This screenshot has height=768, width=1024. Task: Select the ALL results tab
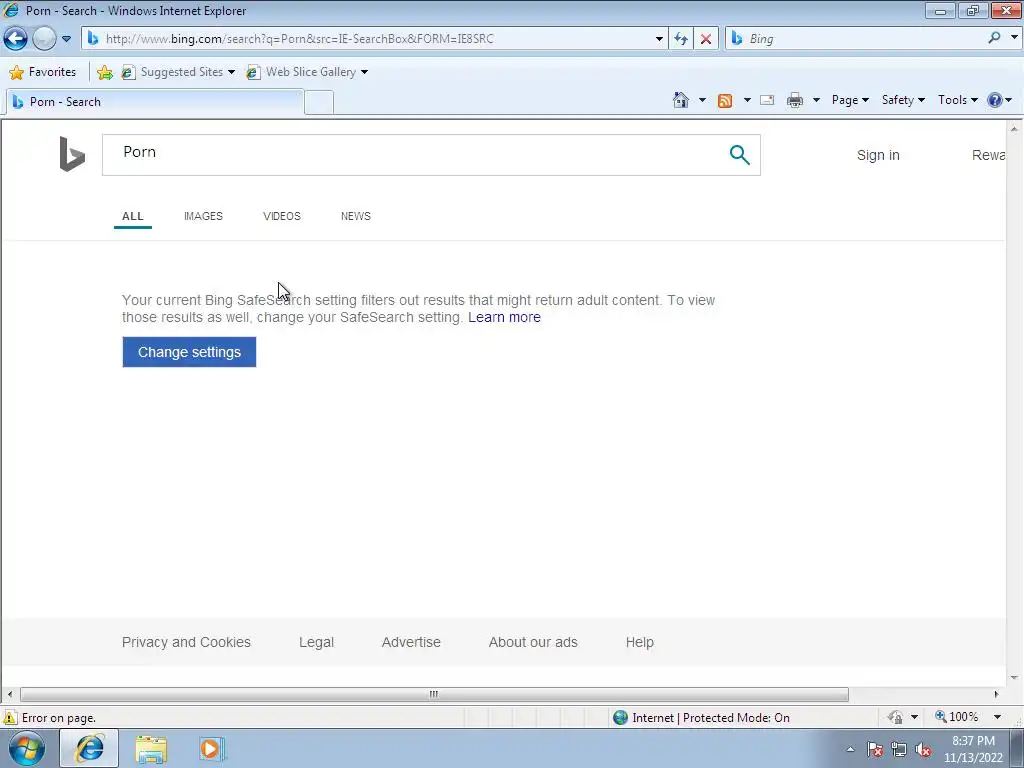[133, 216]
